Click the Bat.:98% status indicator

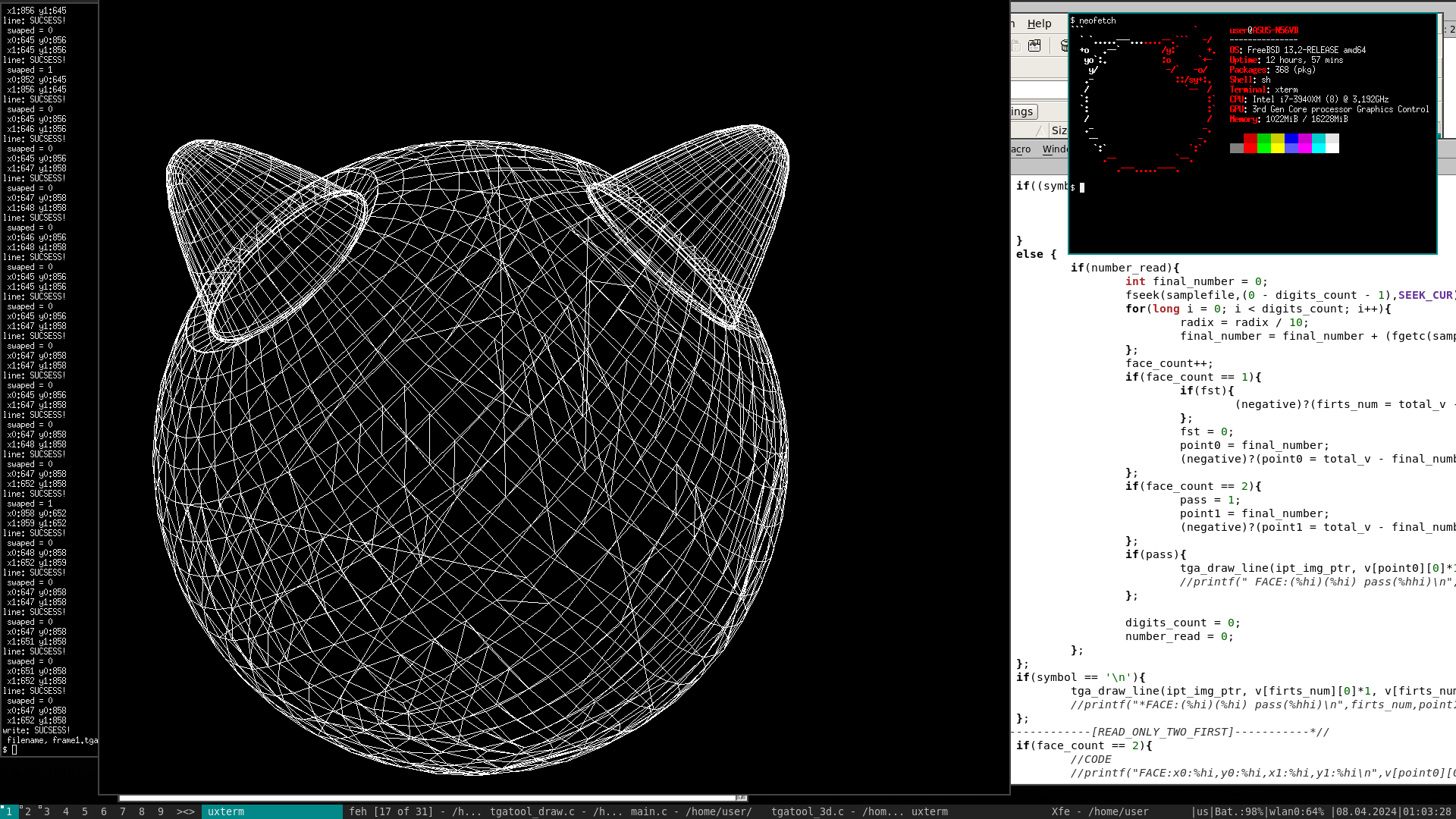pyautogui.click(x=1239, y=811)
